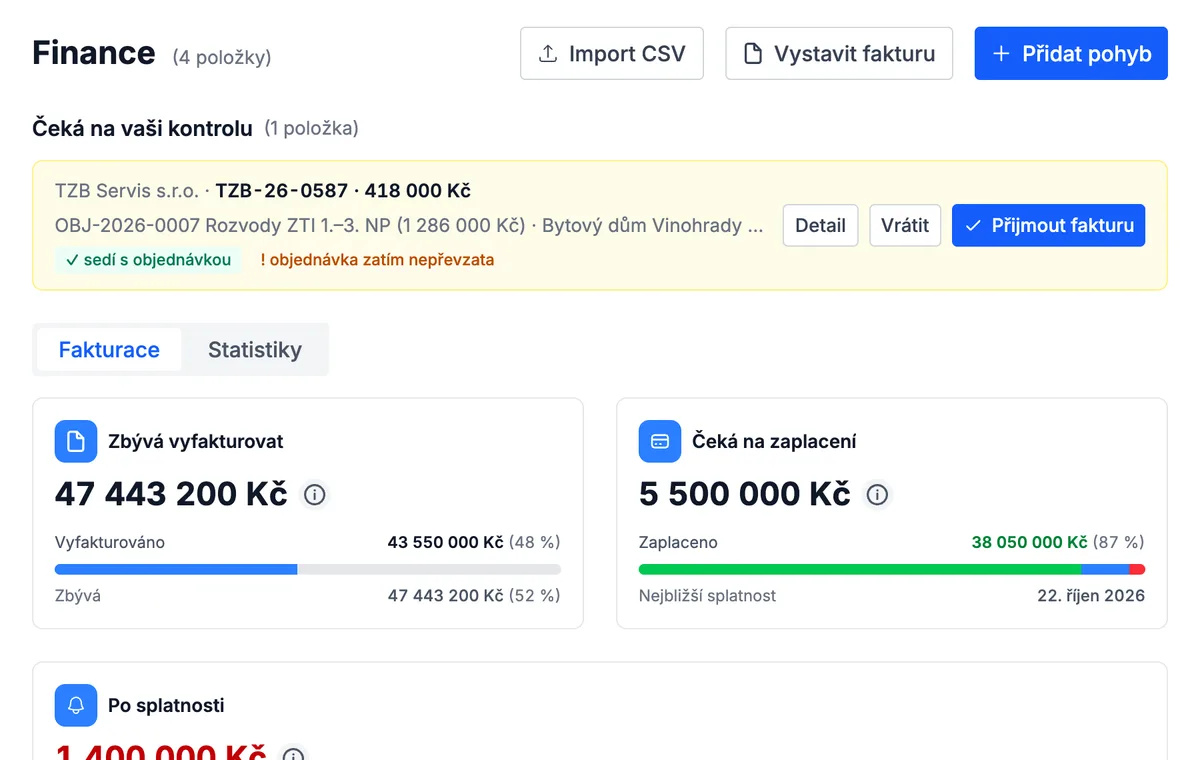The width and height of the screenshot is (1200, 760).
Task: Click the Zaplaceno green progress bar
Action: (x=860, y=569)
